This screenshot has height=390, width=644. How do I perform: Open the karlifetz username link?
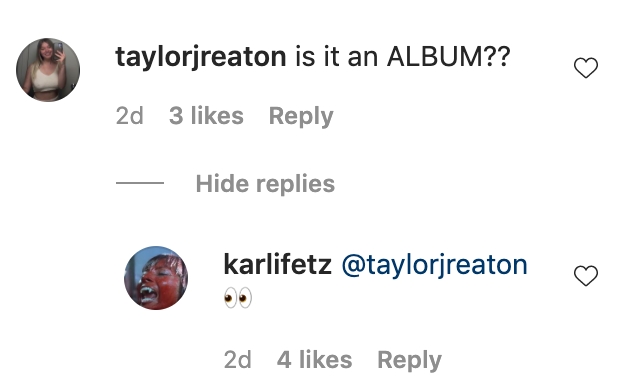point(278,265)
